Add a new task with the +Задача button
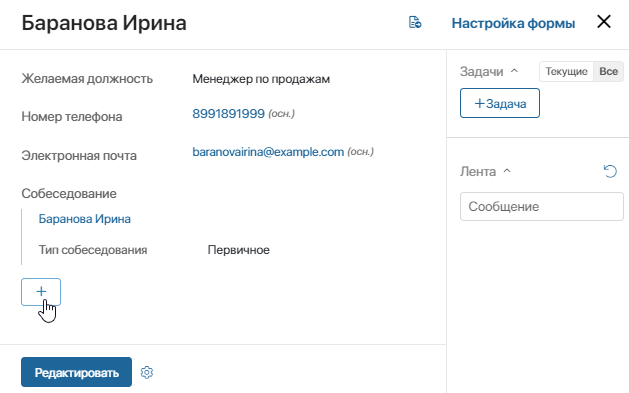629x393 pixels. tap(500, 103)
